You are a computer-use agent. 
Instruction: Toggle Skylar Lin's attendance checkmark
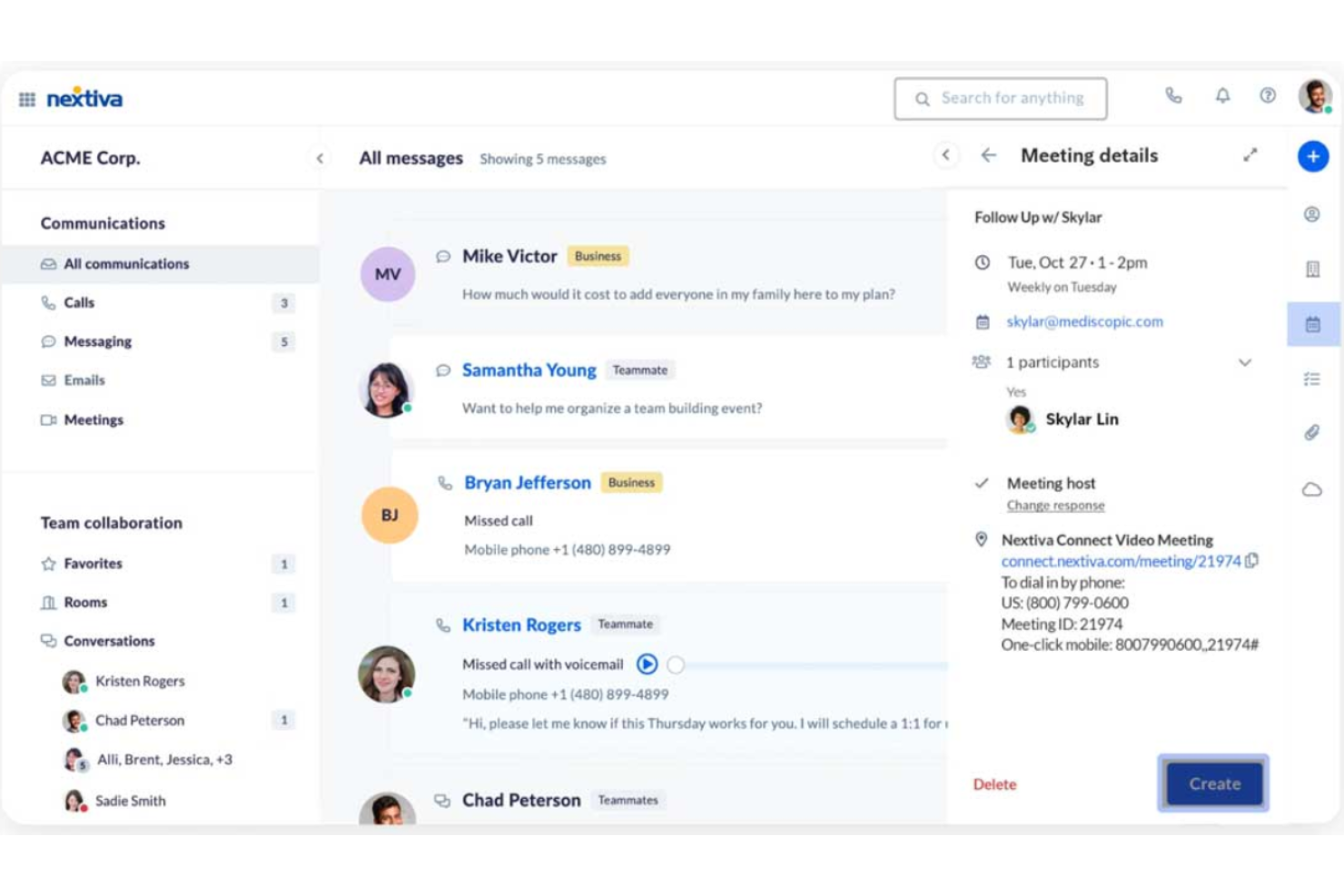pos(1033,427)
